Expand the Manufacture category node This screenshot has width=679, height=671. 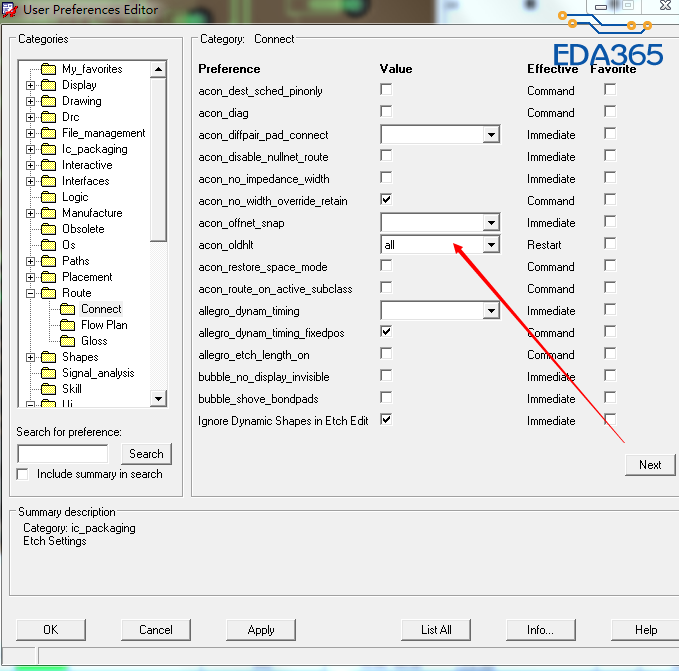(30, 213)
